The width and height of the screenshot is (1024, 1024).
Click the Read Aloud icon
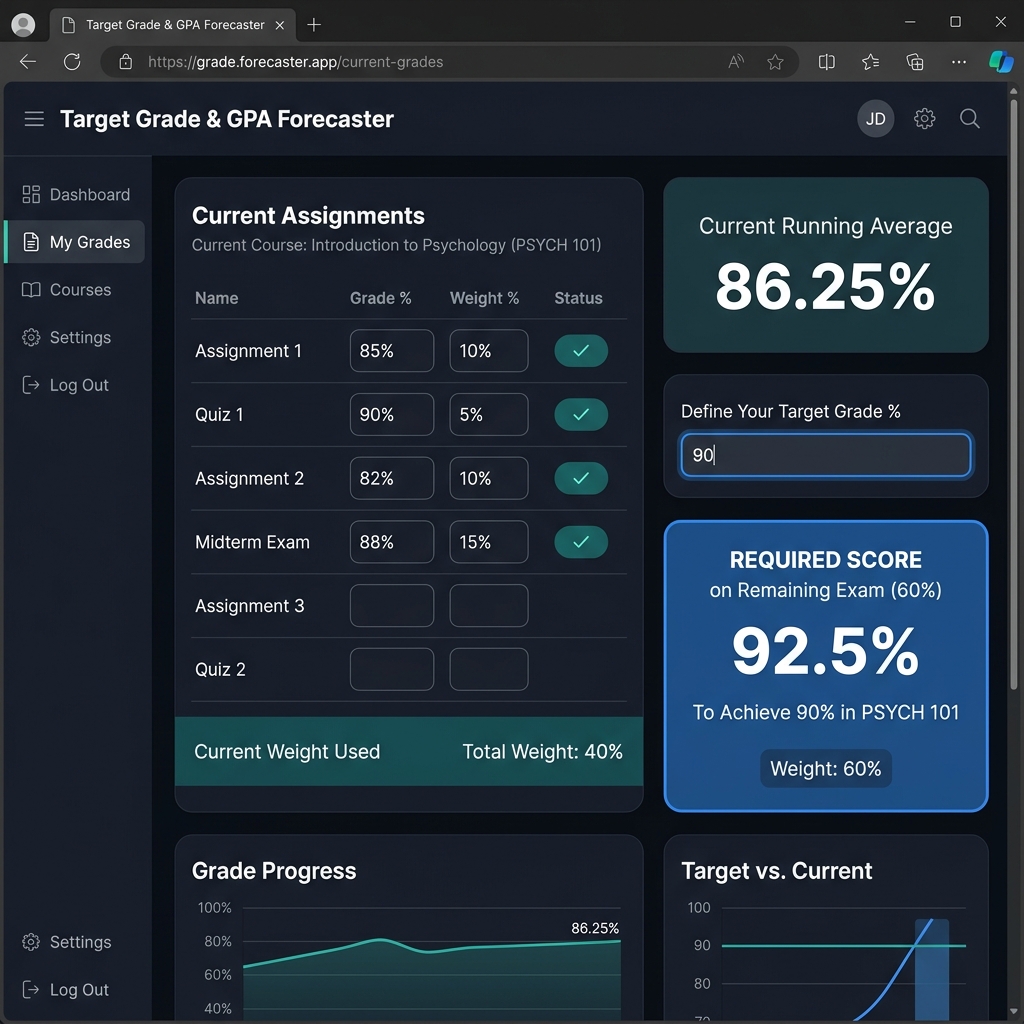736,62
